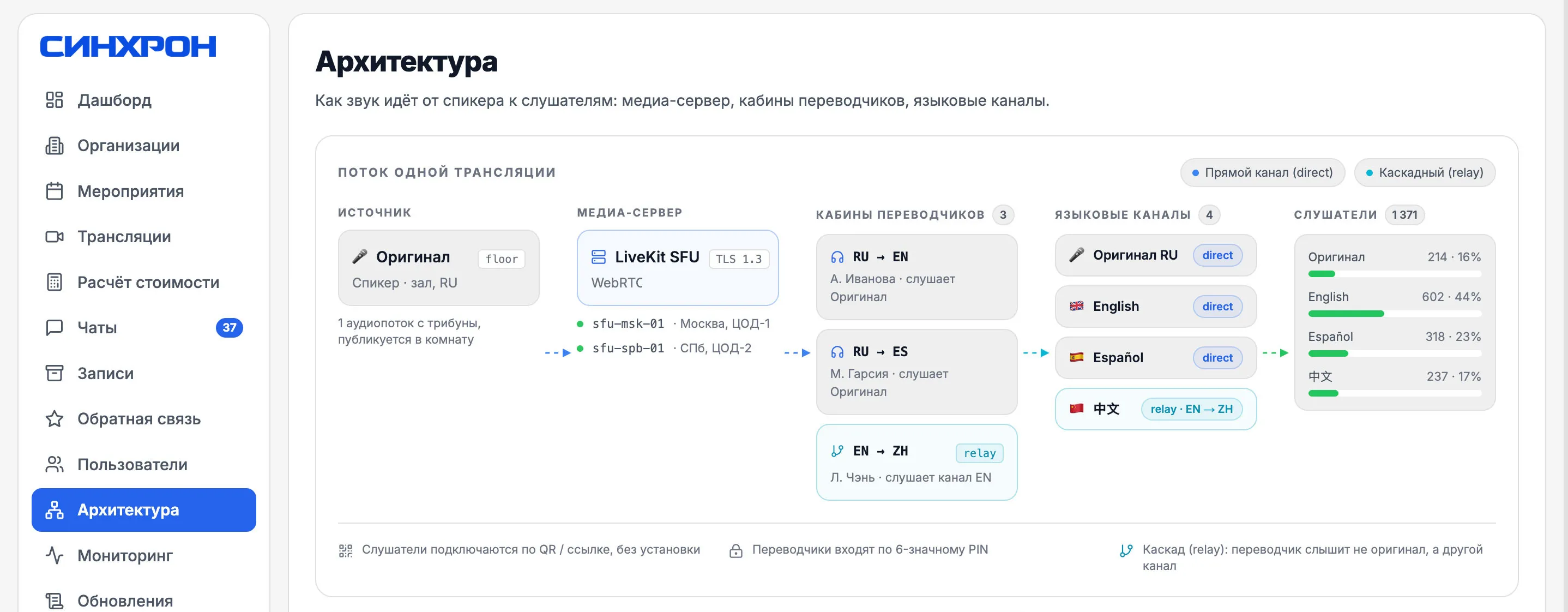Click the branch icon in EN → ZH booth
Image resolution: width=1568 pixels, height=612 pixels.
pos(837,451)
